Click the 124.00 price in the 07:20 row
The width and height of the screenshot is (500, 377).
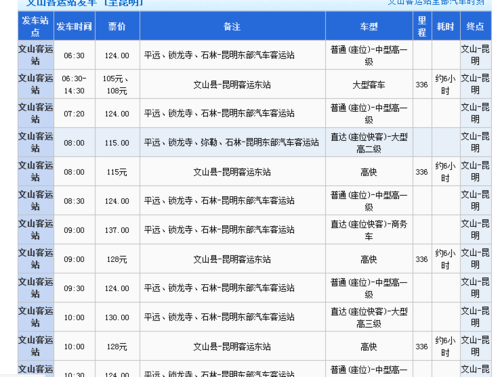[x=117, y=114]
